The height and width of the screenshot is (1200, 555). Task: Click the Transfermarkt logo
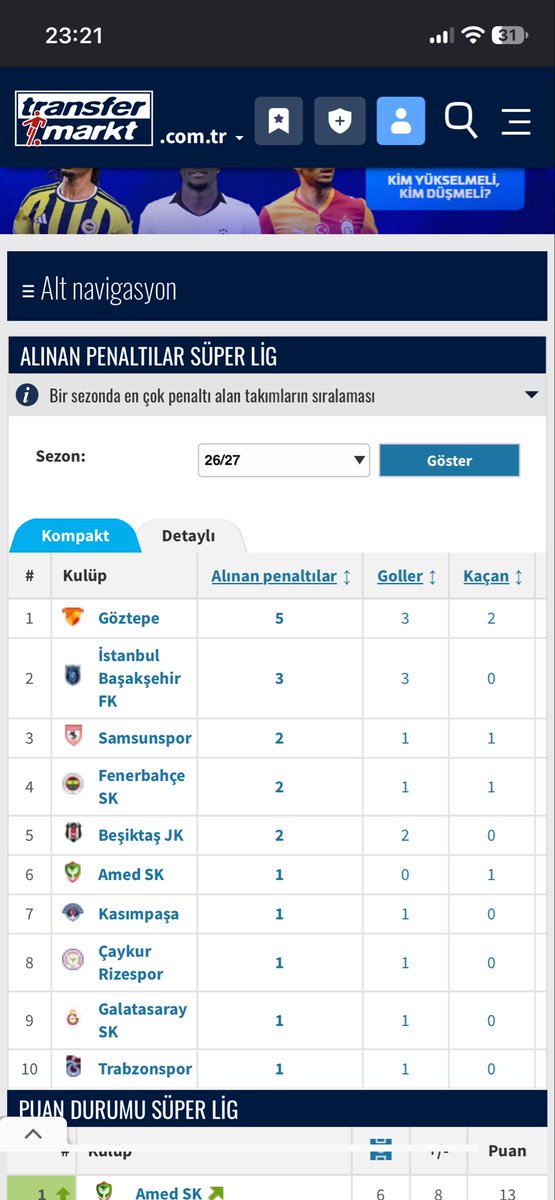pos(83,119)
